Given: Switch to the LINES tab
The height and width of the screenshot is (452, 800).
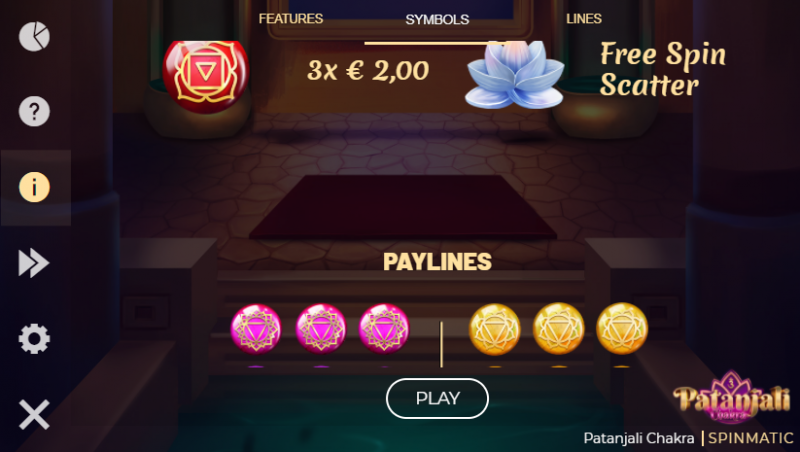Looking at the screenshot, I should [x=584, y=19].
